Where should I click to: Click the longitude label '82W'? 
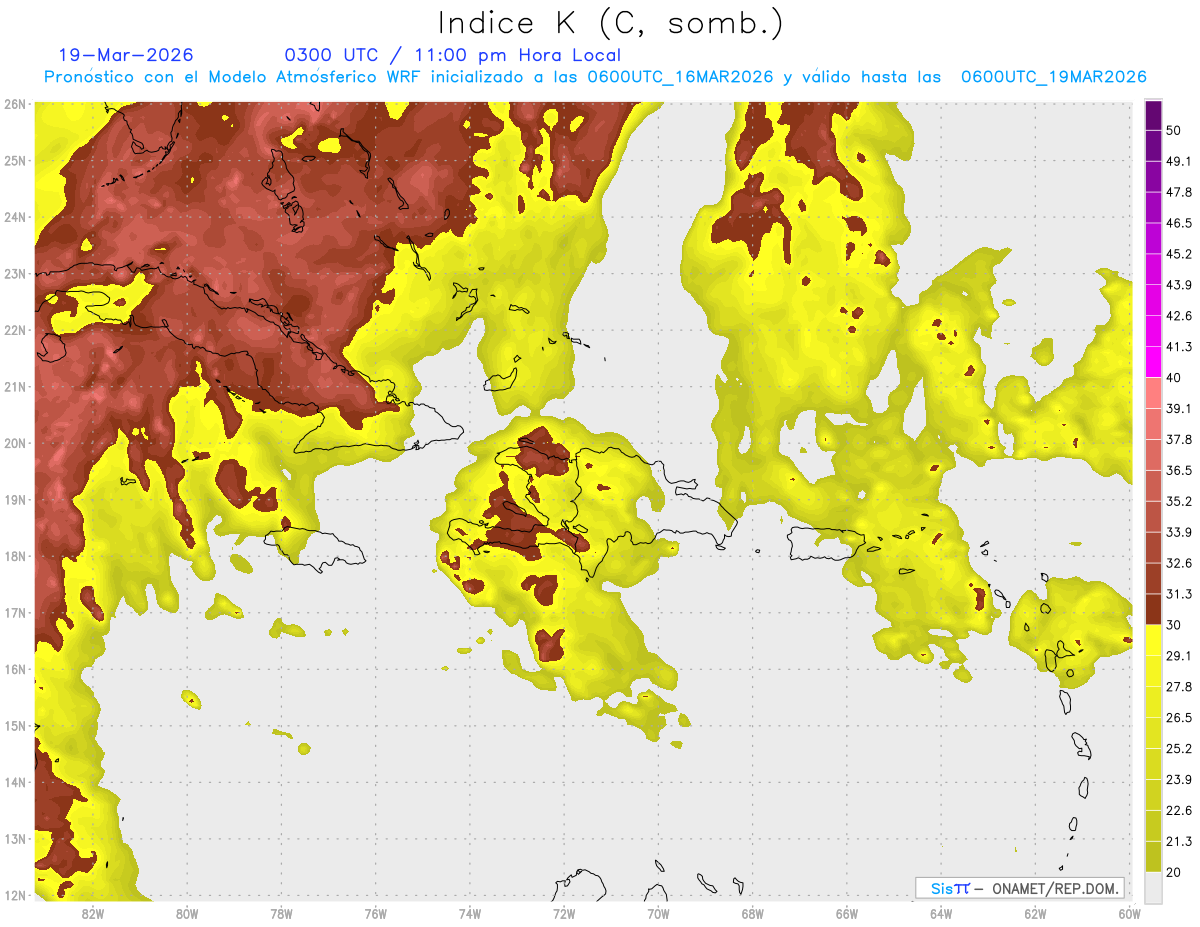[x=92, y=913]
